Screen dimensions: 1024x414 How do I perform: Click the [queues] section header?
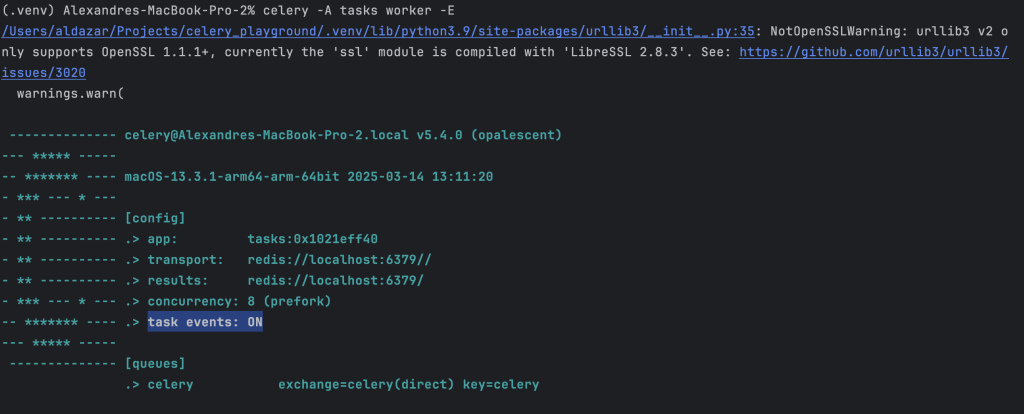(x=155, y=363)
